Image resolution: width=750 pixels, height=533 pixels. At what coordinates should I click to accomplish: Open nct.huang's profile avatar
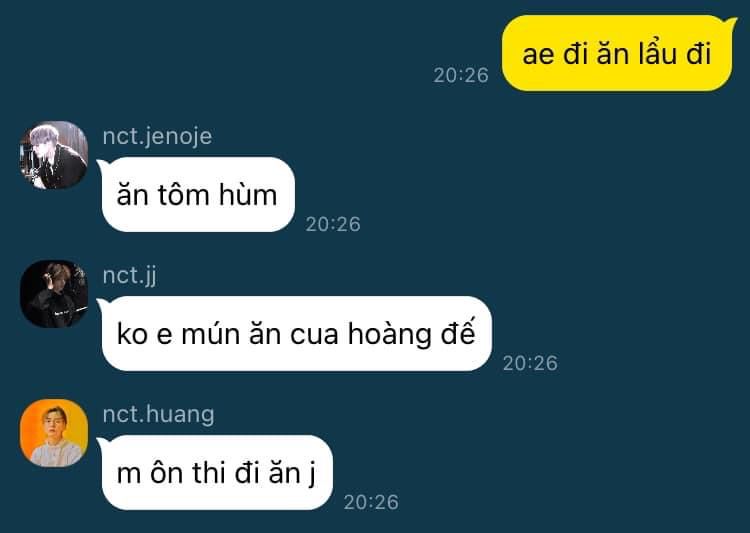(x=54, y=433)
